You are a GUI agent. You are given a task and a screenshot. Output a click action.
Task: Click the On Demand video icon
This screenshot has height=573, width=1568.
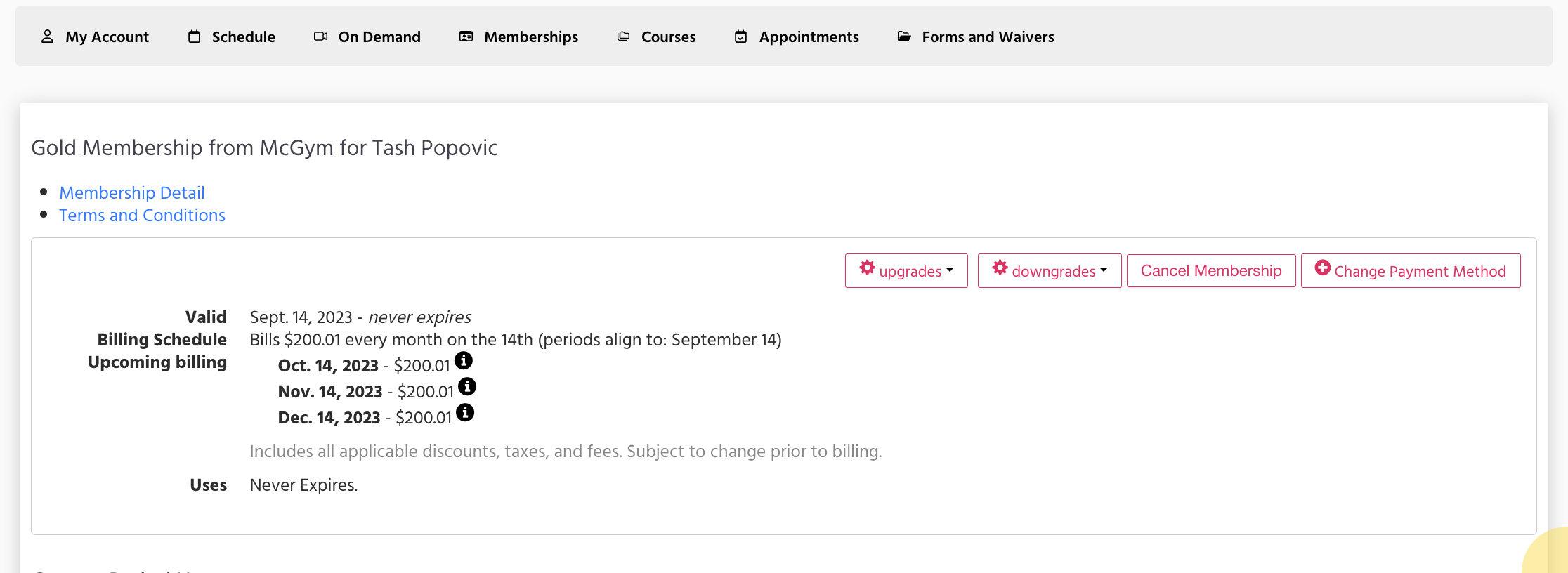click(x=320, y=37)
